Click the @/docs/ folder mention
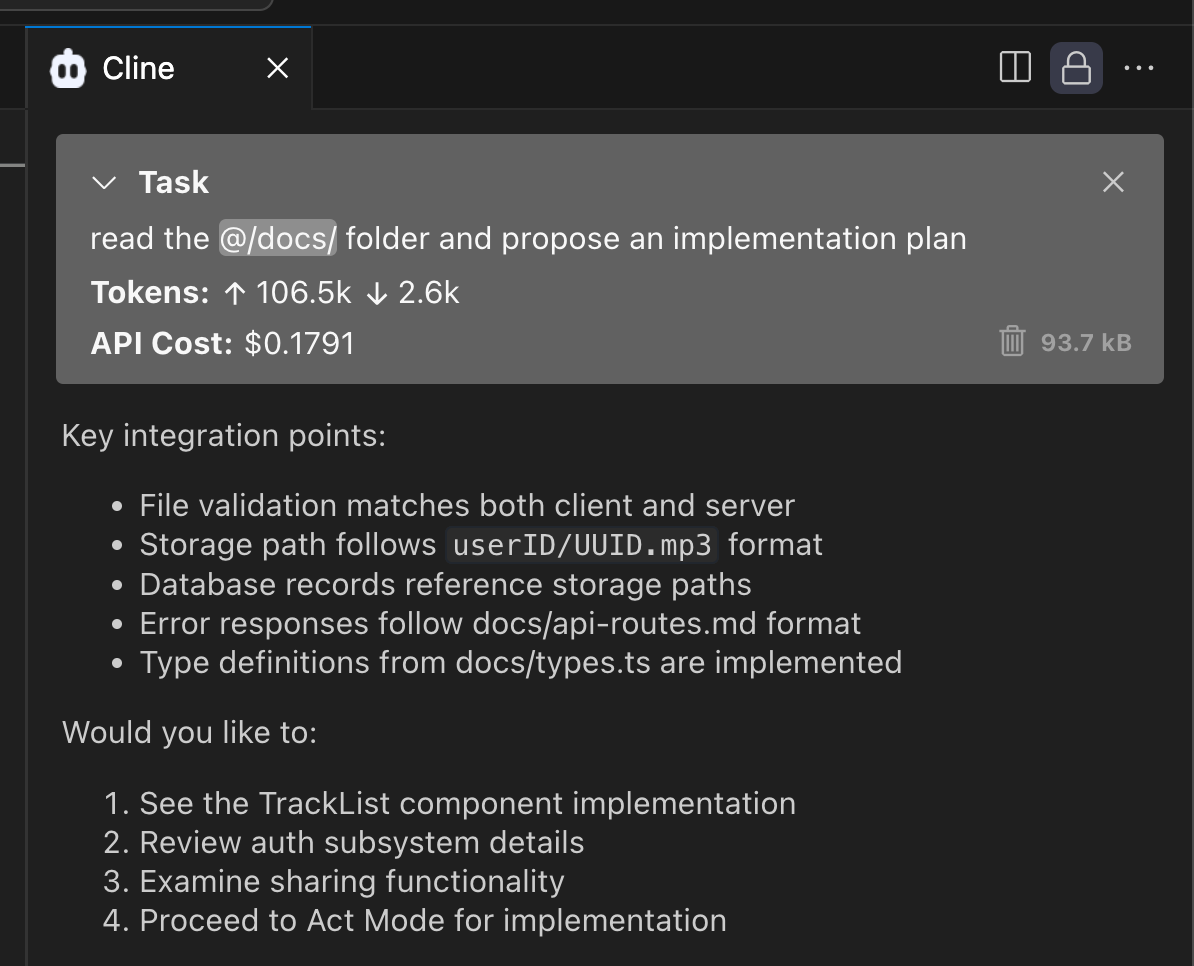 click(278, 238)
